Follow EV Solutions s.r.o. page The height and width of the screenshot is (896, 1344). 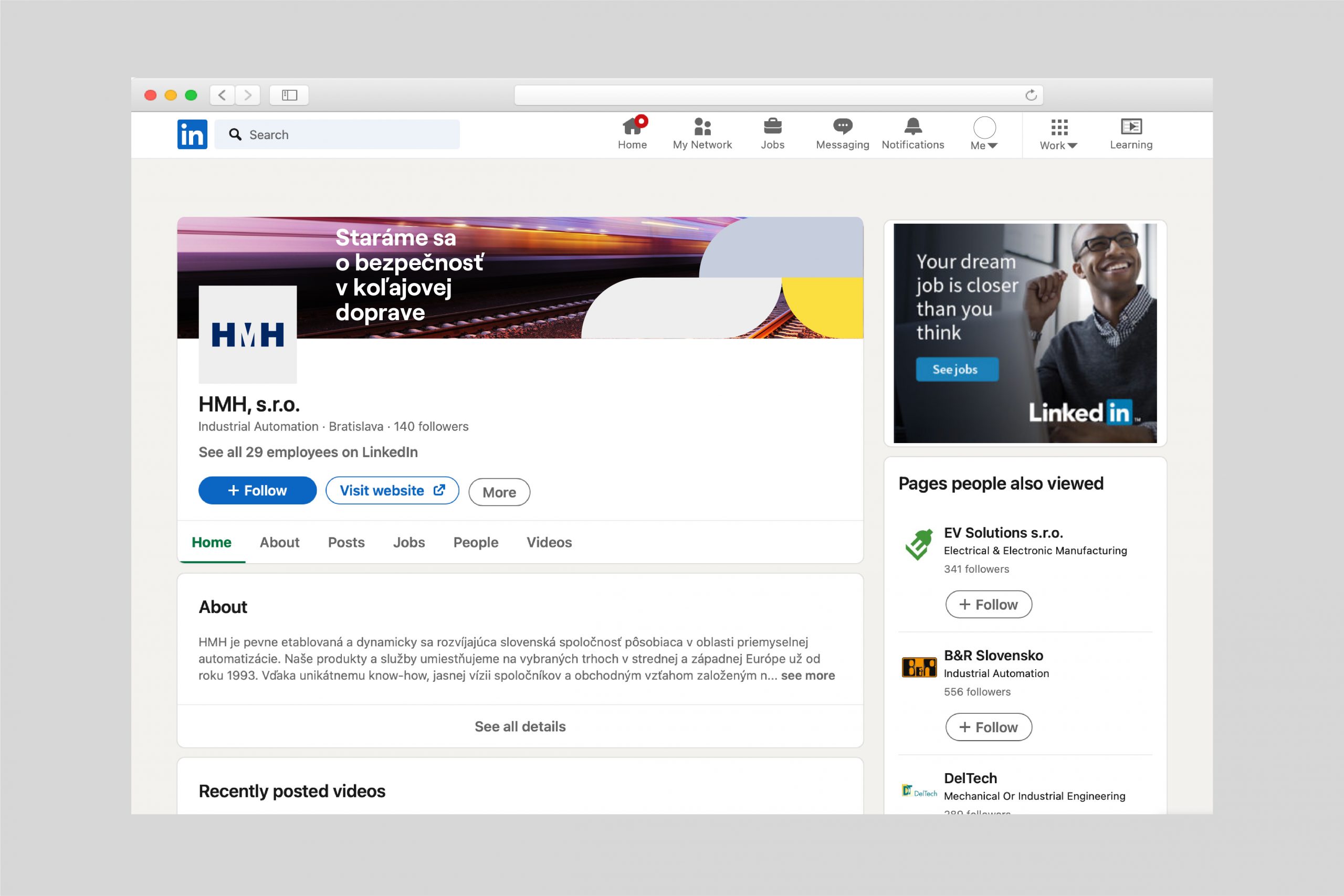click(x=988, y=605)
